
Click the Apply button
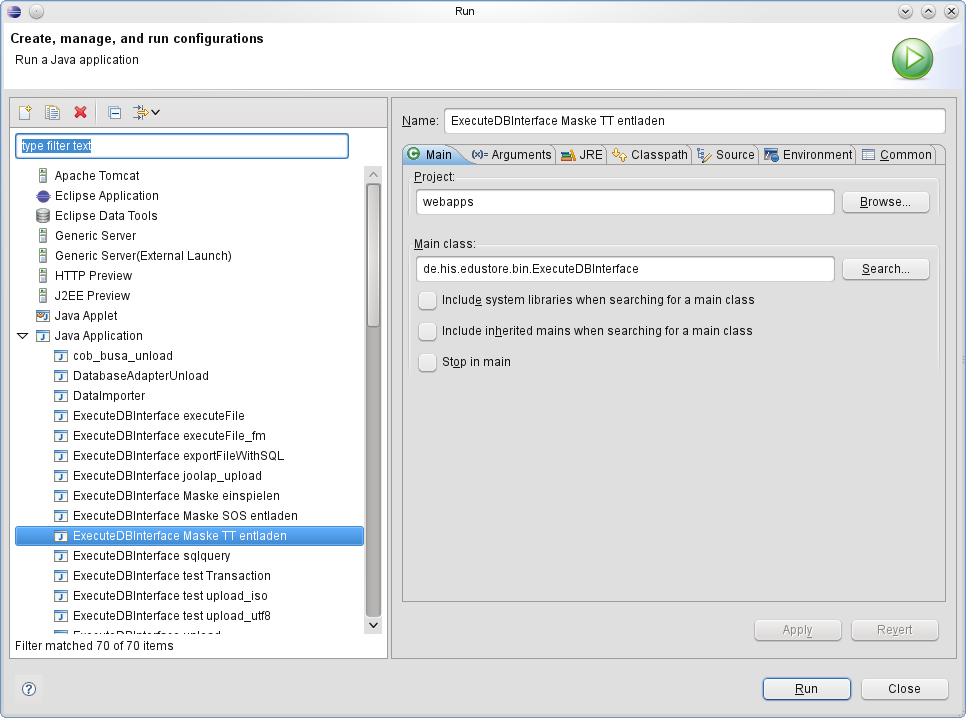tap(797, 630)
